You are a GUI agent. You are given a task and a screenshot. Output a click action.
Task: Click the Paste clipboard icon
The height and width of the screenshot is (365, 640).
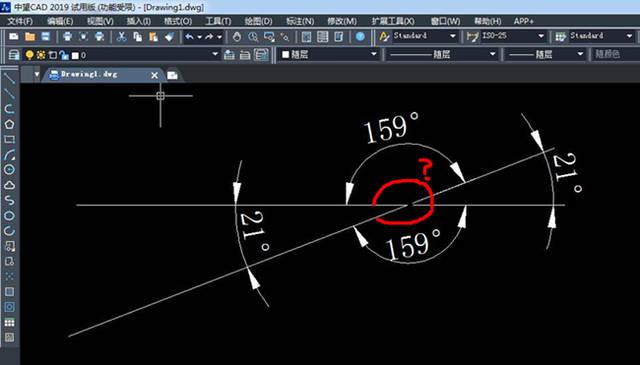(x=153, y=37)
